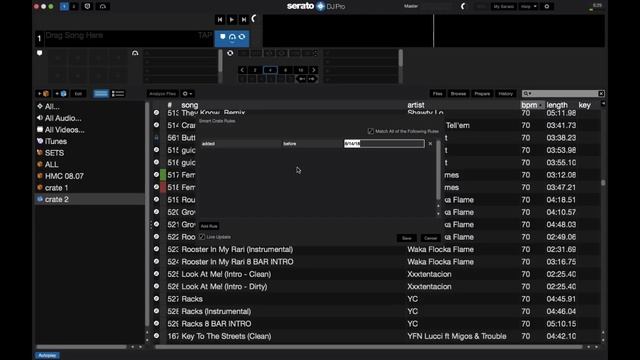Open the History panel tab
Image resolution: width=640 pixels, height=360 pixels.
point(505,93)
